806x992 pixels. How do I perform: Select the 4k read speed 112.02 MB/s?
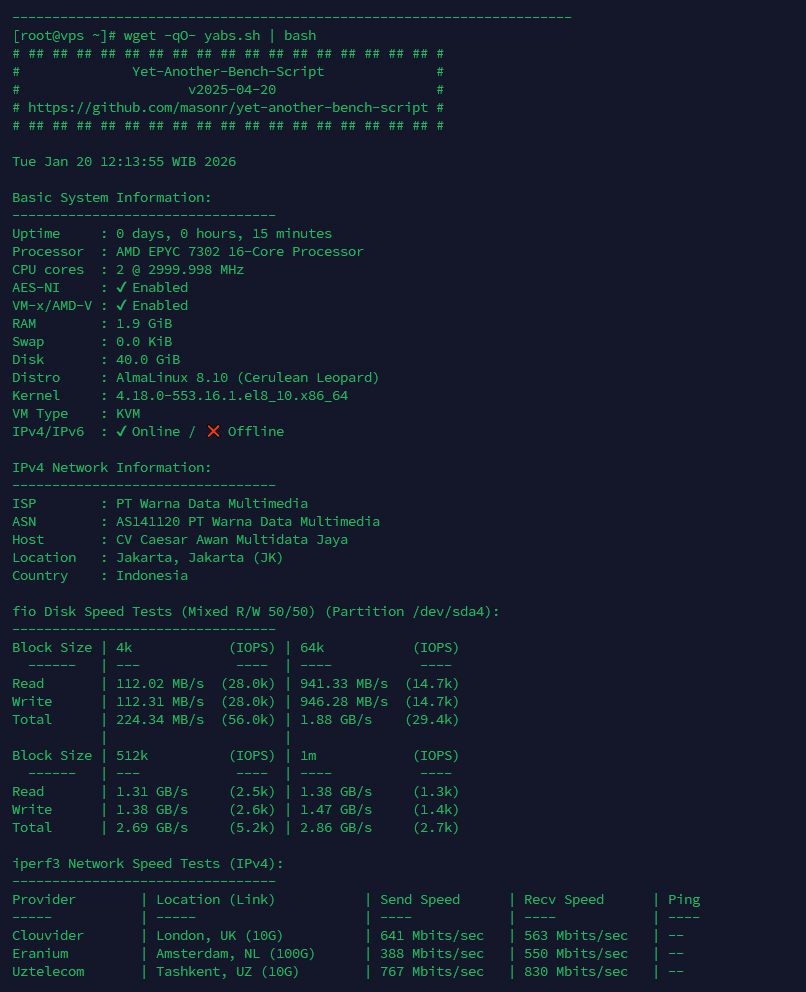(x=160, y=684)
